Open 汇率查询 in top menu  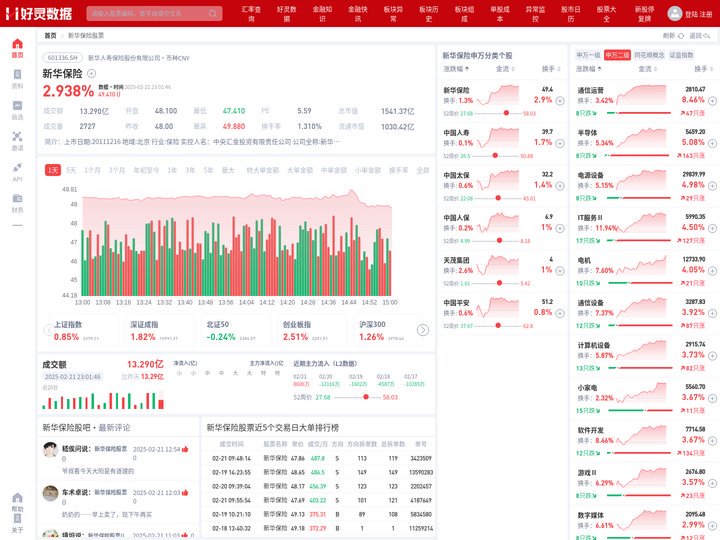251,14
